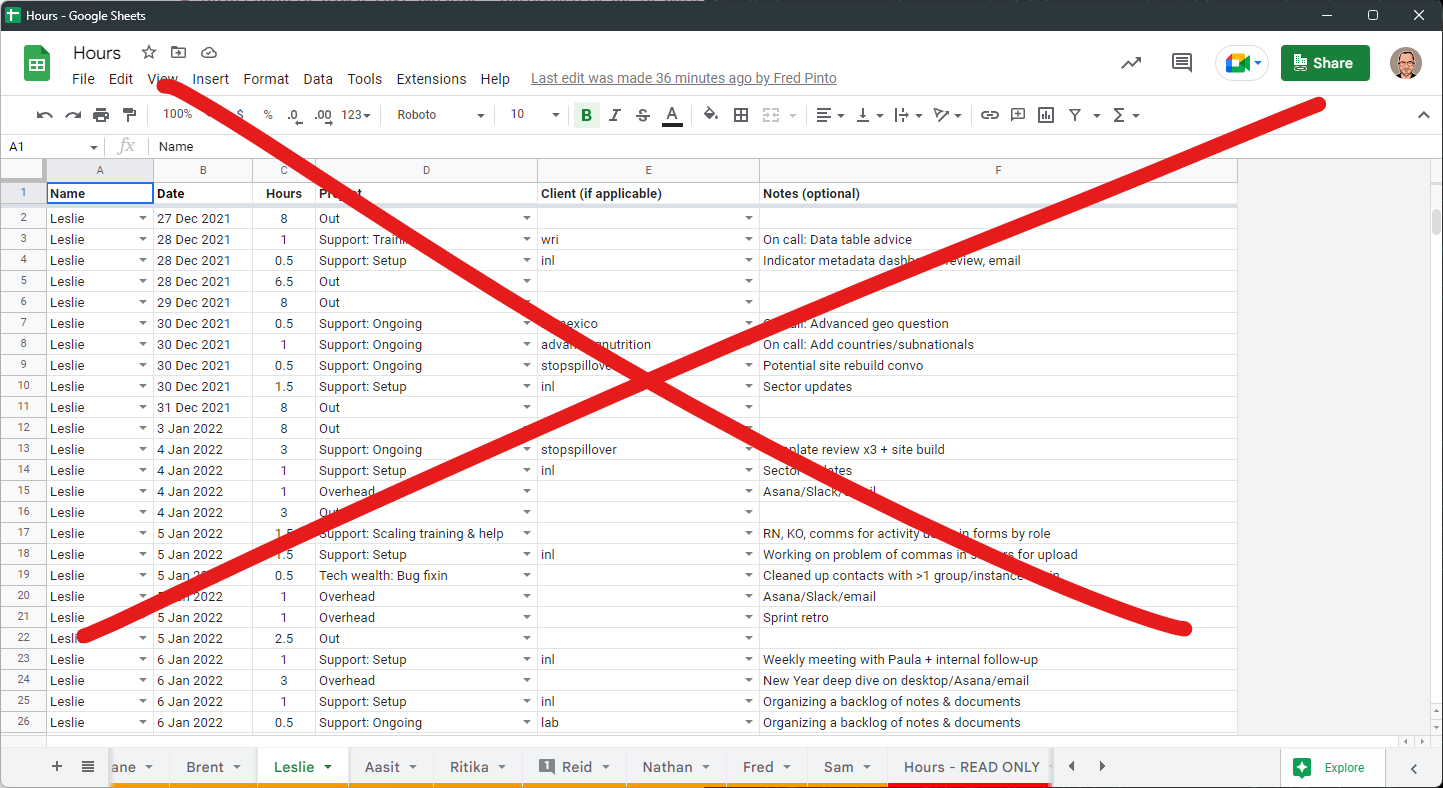Click the Insert comment icon in the toolbar
The image size is (1443, 788).
click(x=1018, y=115)
